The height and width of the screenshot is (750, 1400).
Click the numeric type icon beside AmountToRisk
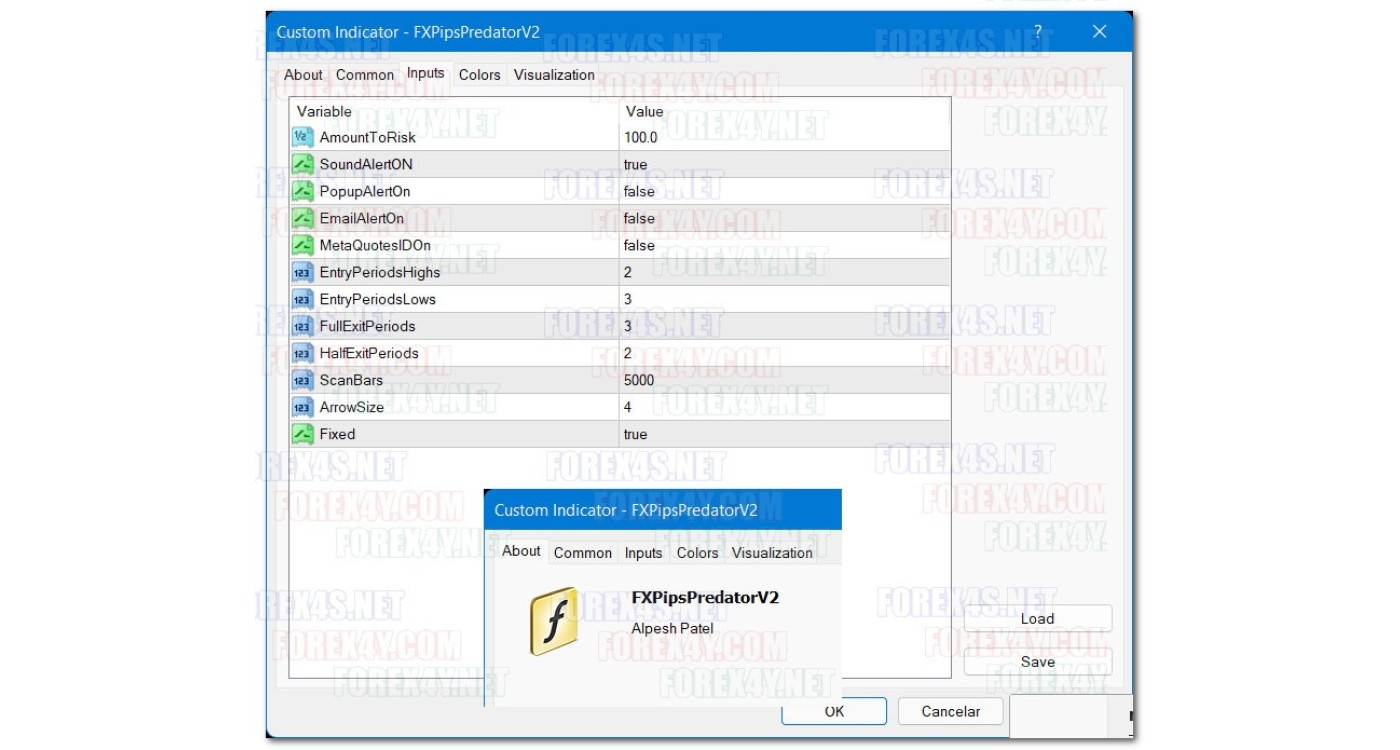coord(303,137)
